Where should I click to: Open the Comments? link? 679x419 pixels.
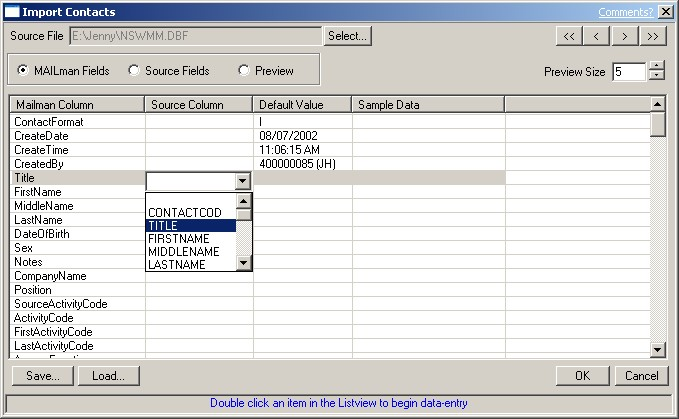627,12
